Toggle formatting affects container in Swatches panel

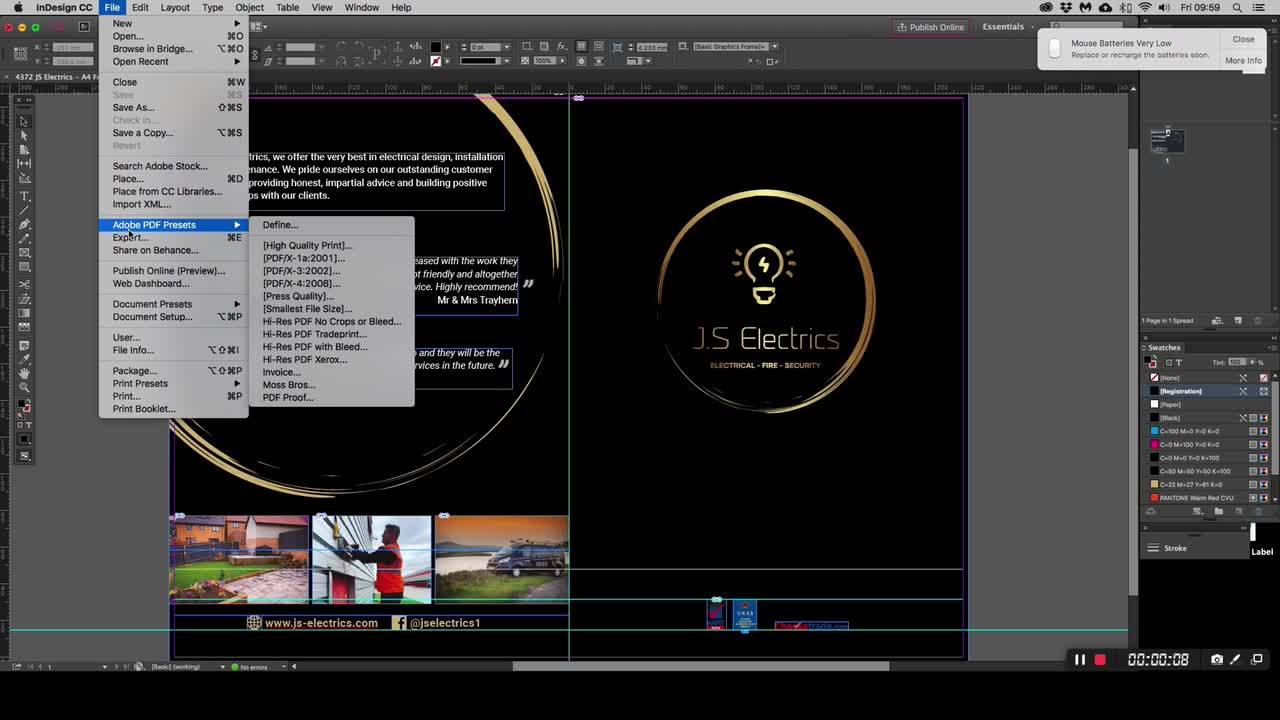(1168, 362)
